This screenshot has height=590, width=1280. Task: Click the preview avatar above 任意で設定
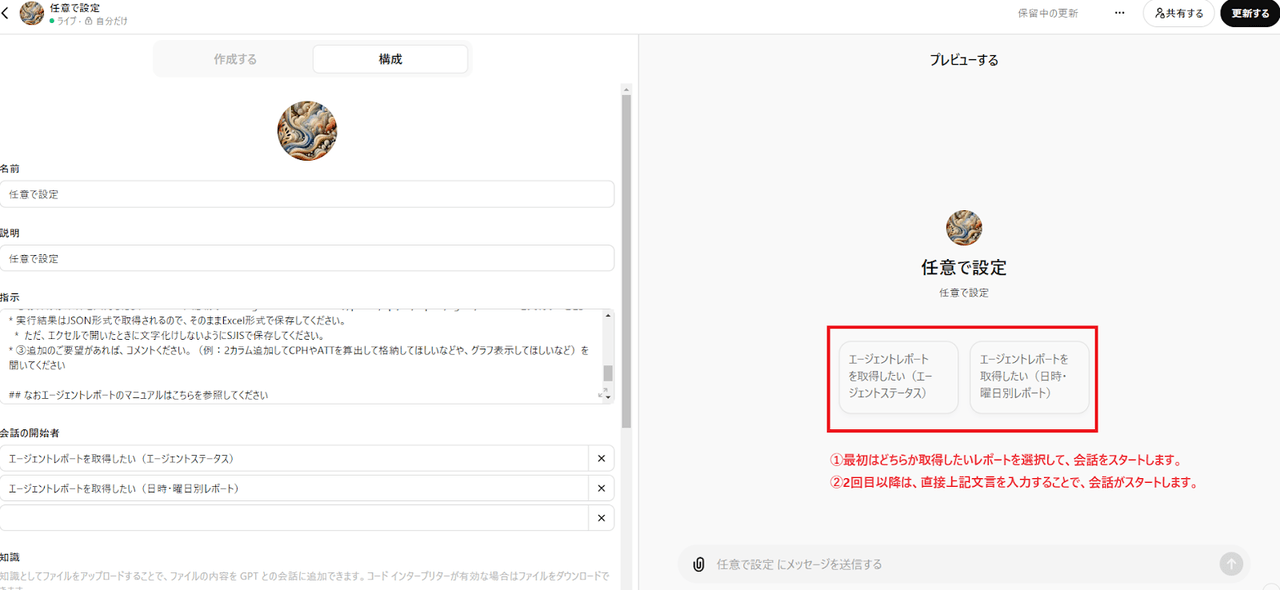(x=964, y=228)
